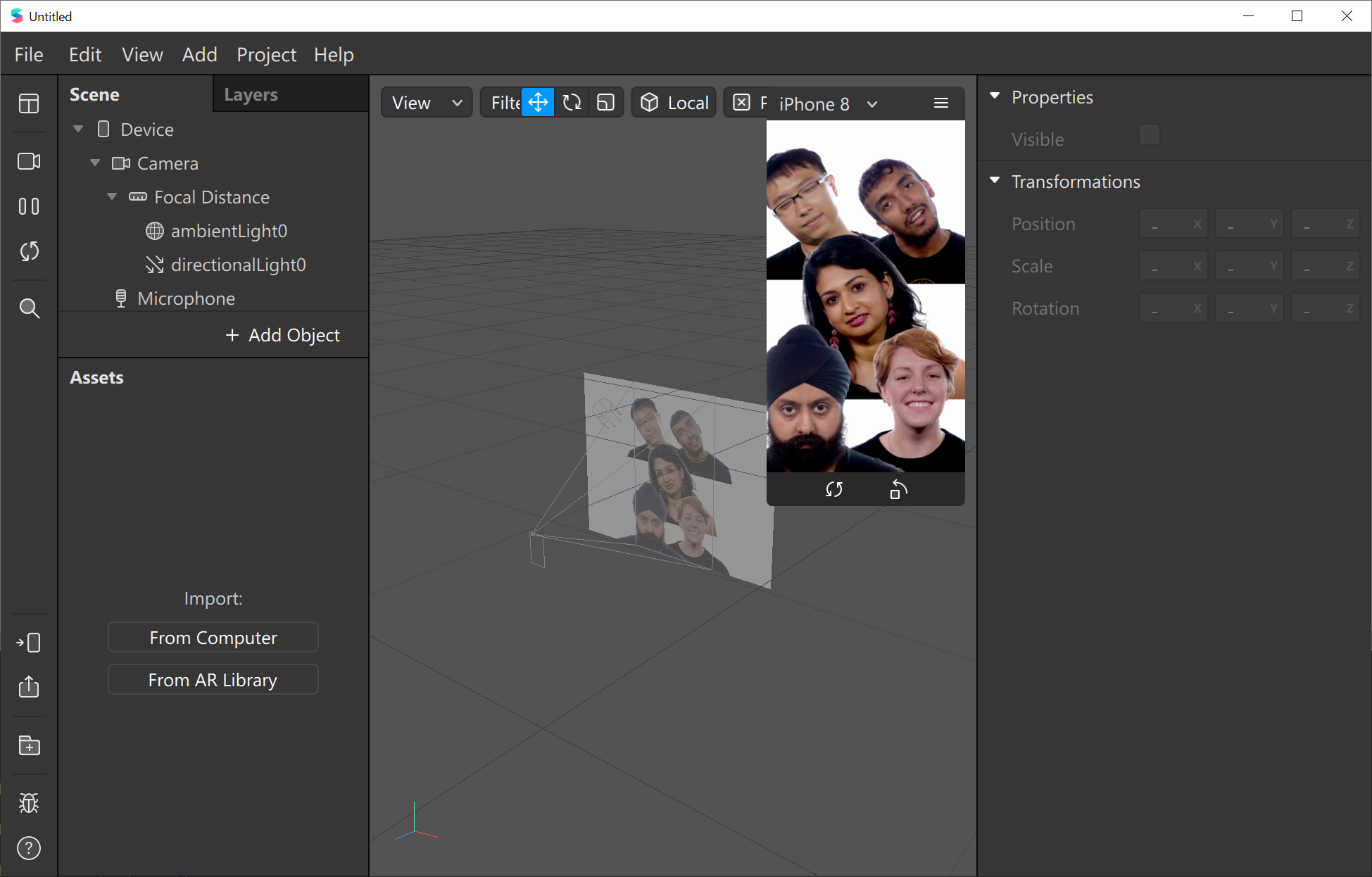
Task: Switch to the Scene tab
Action: point(135,94)
